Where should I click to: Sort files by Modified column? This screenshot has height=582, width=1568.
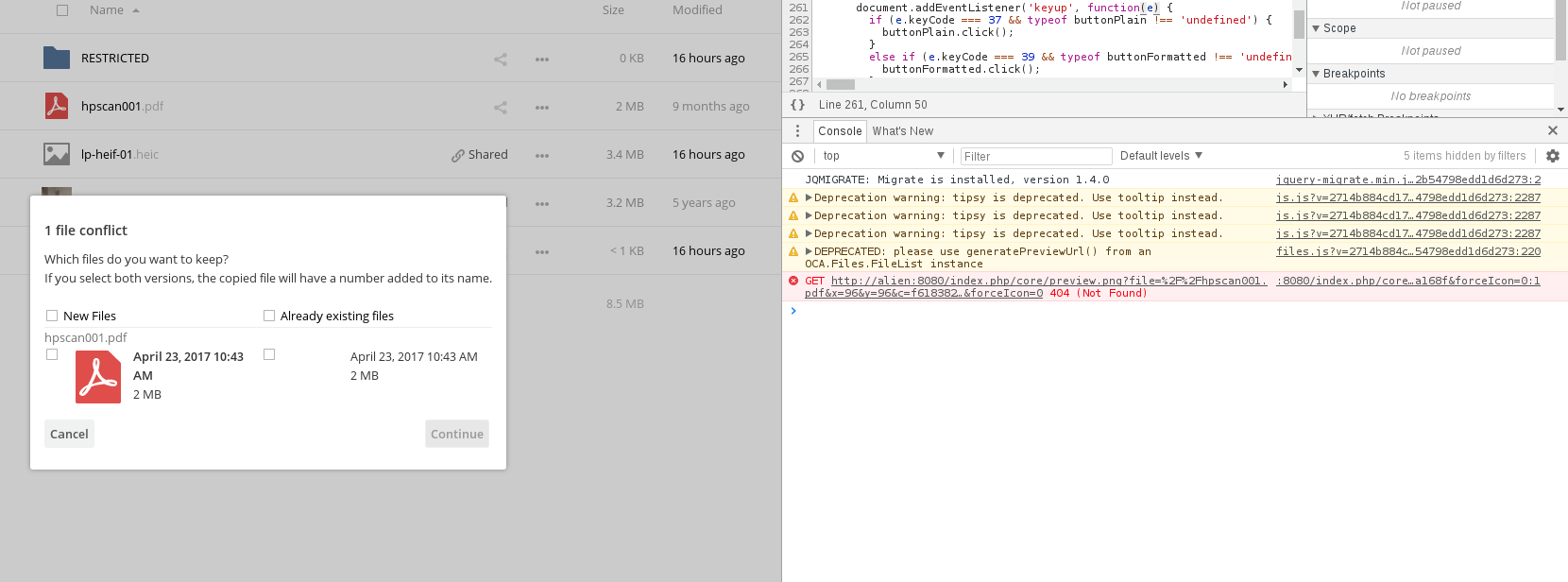coord(697,10)
